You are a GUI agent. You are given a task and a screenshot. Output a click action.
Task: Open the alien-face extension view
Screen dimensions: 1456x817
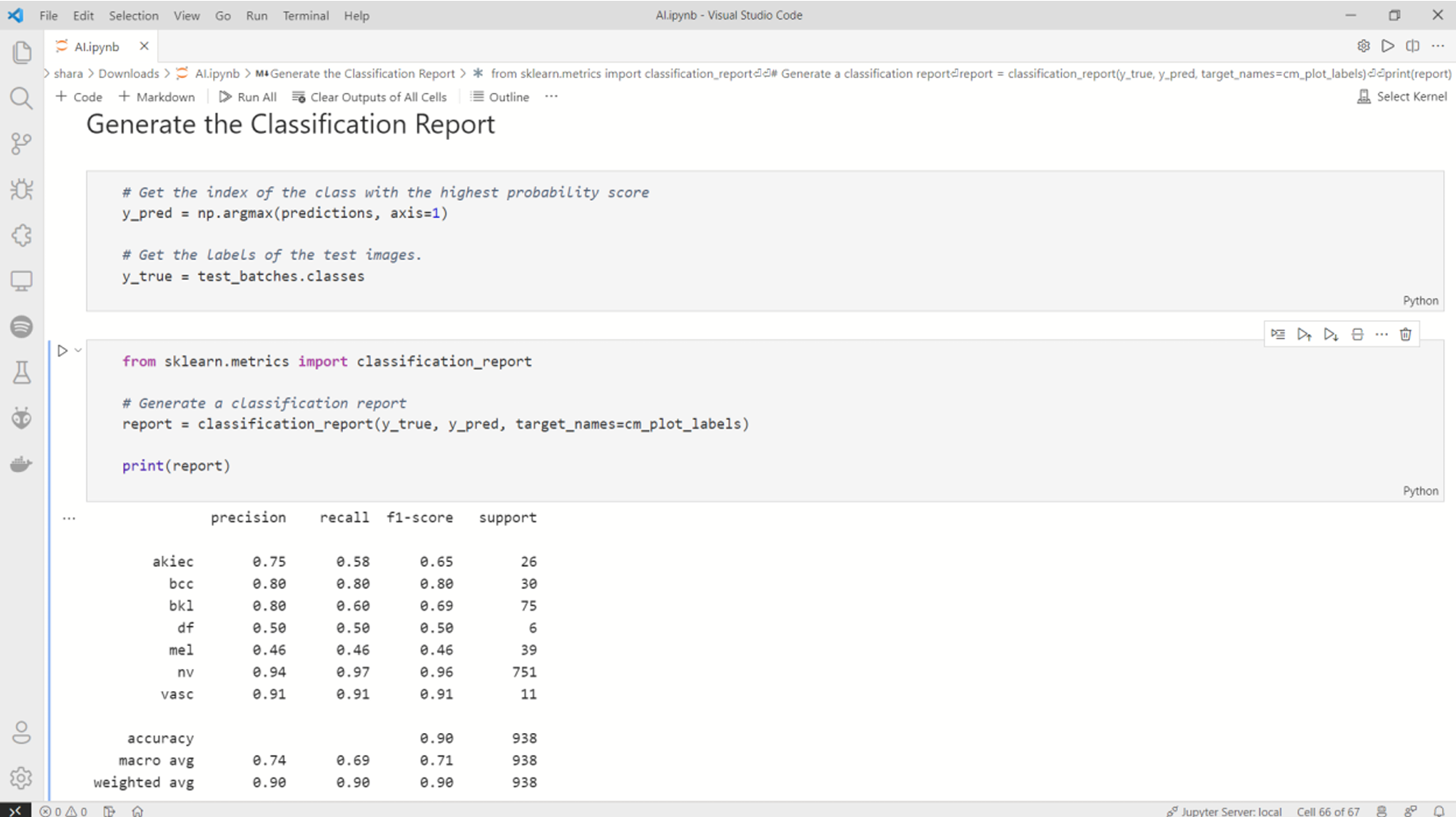point(21,418)
